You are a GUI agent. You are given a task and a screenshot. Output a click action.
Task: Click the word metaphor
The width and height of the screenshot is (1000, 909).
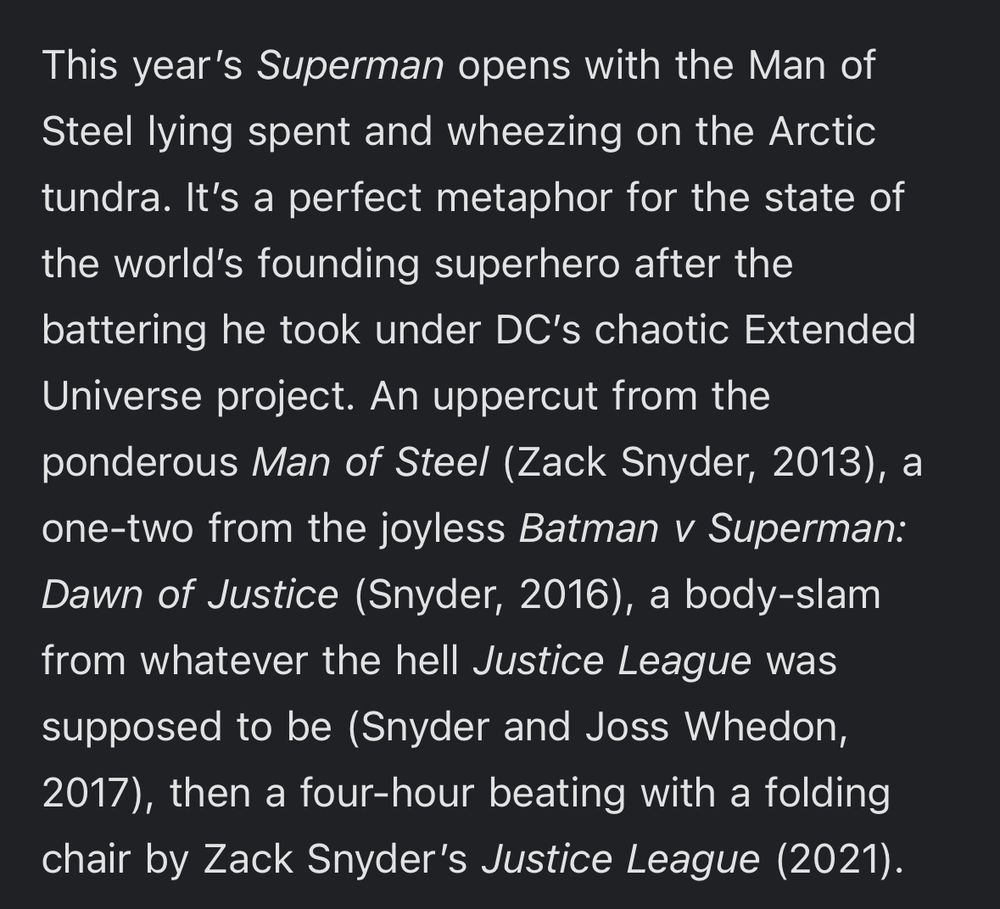524,199
